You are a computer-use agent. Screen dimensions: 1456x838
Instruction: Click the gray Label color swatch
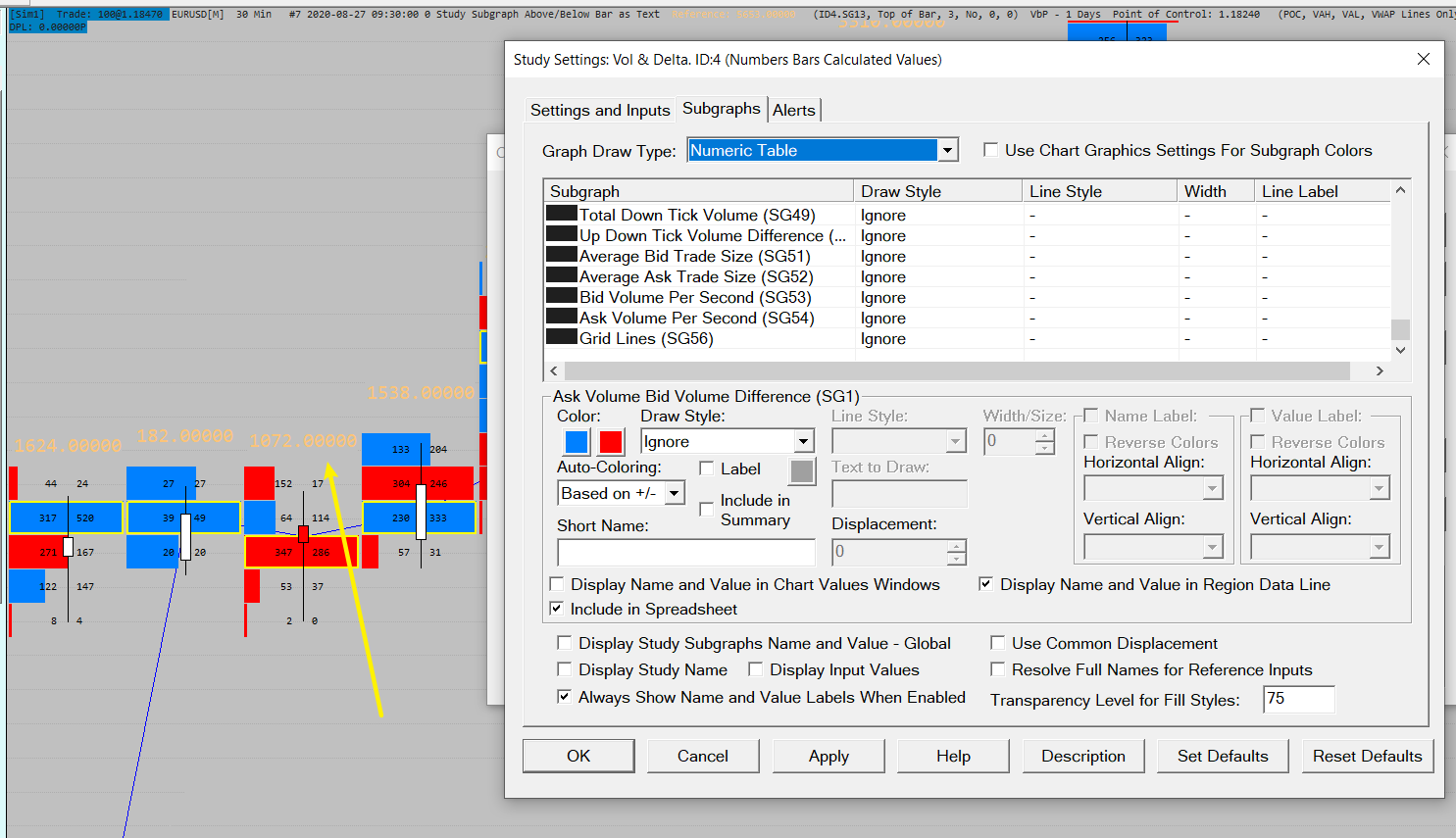(x=801, y=471)
